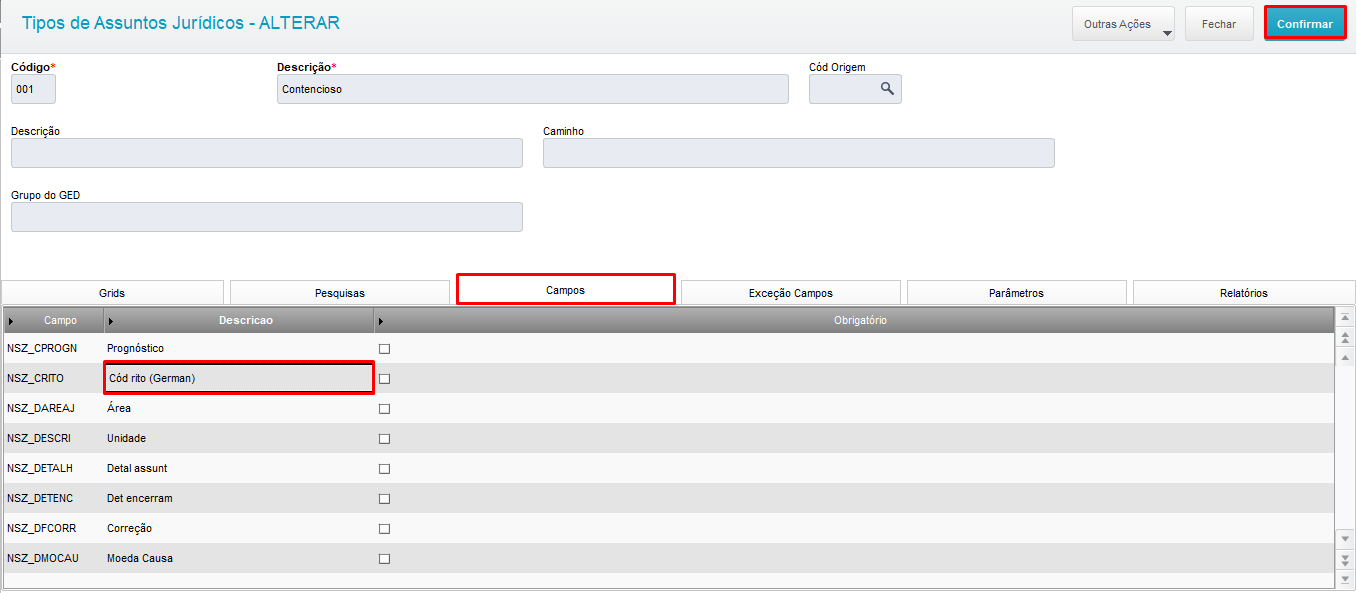The height and width of the screenshot is (593, 1357).
Task: Click the Det encerram description cell
Action: point(239,498)
